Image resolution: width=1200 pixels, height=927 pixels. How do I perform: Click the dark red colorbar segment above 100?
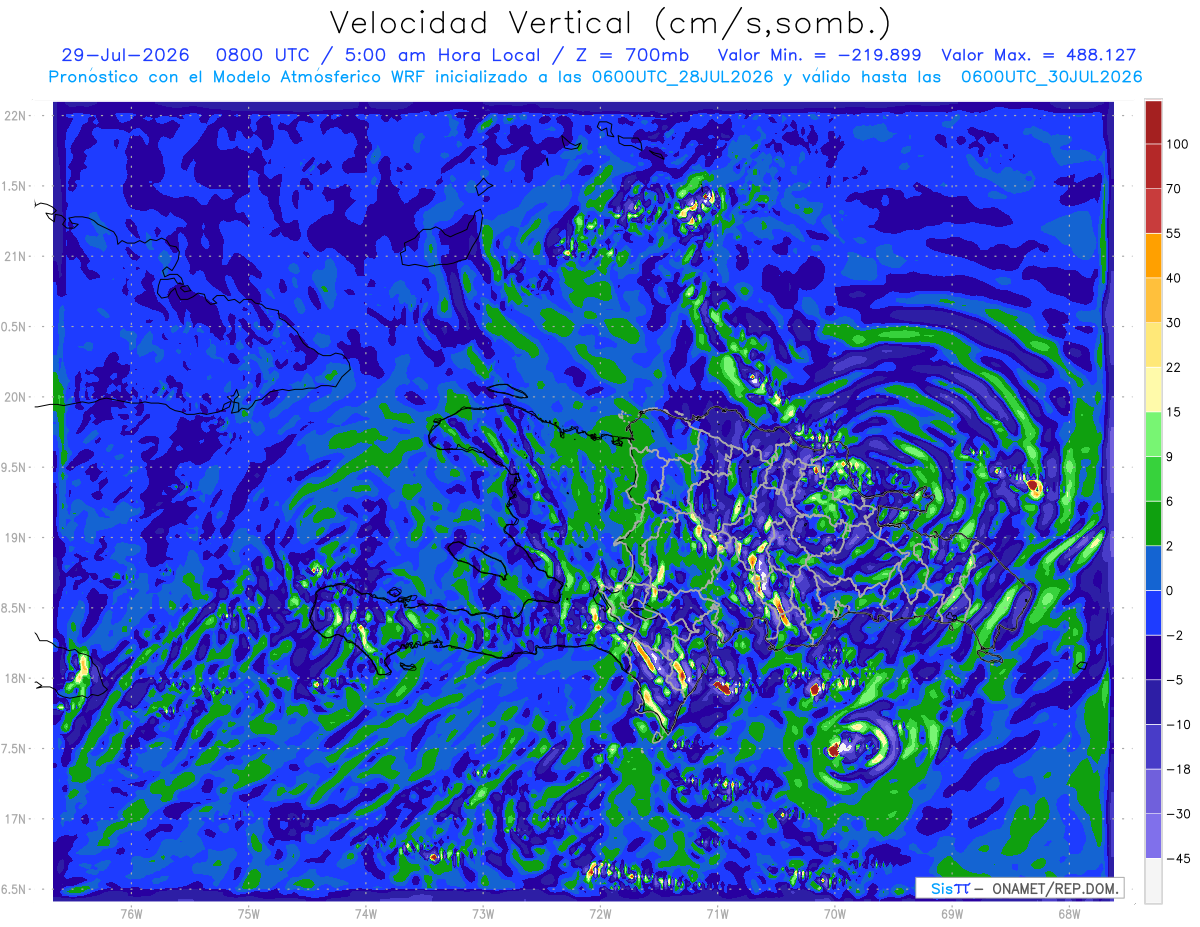point(1153,122)
